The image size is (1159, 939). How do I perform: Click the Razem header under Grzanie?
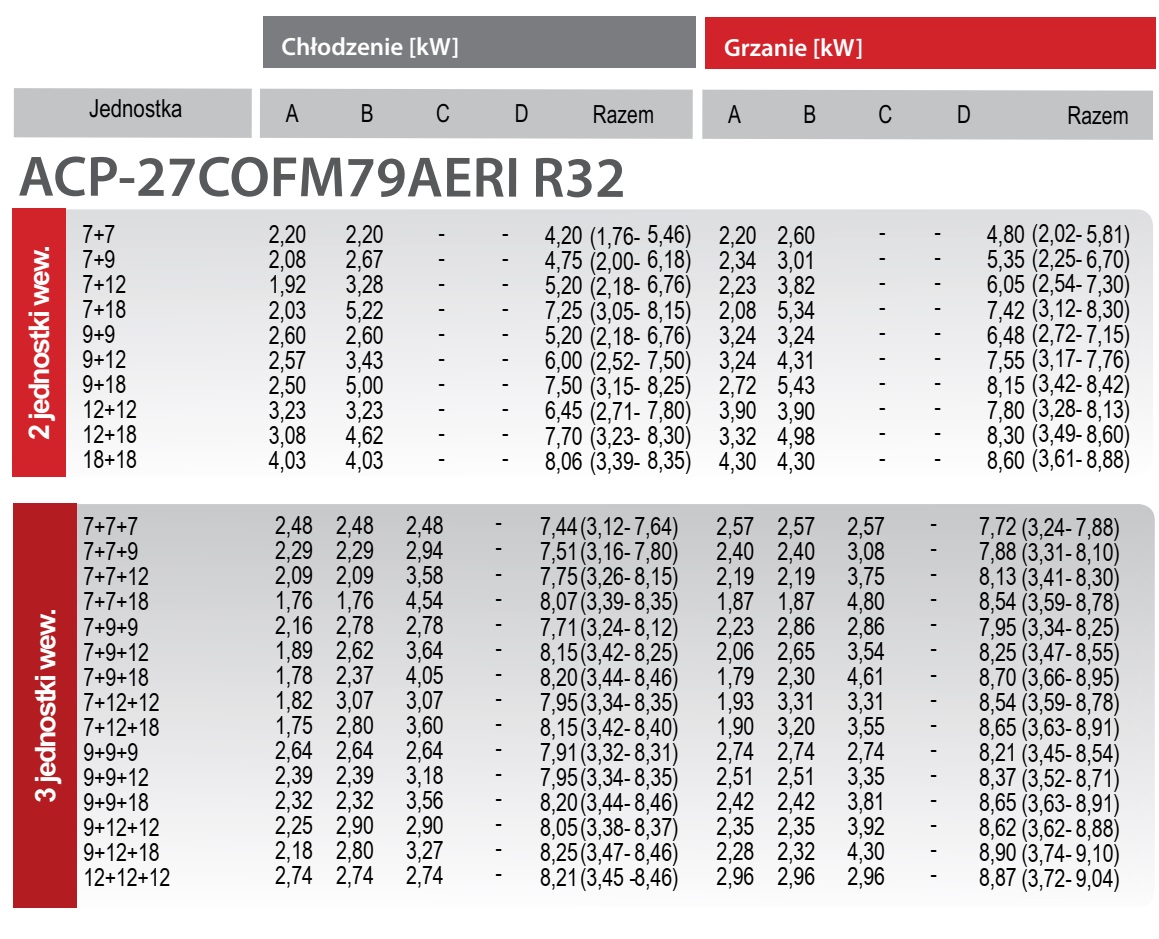(1098, 116)
